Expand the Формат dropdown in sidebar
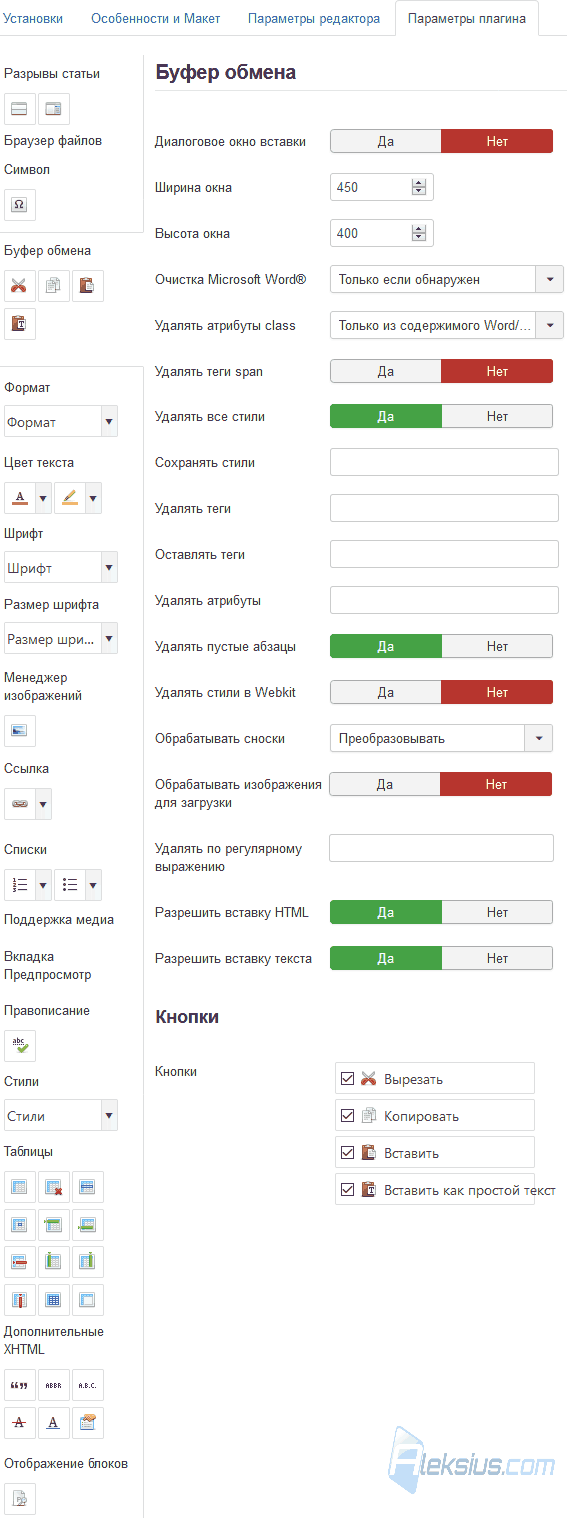Screen dimensions: 567x1518 pos(61,422)
